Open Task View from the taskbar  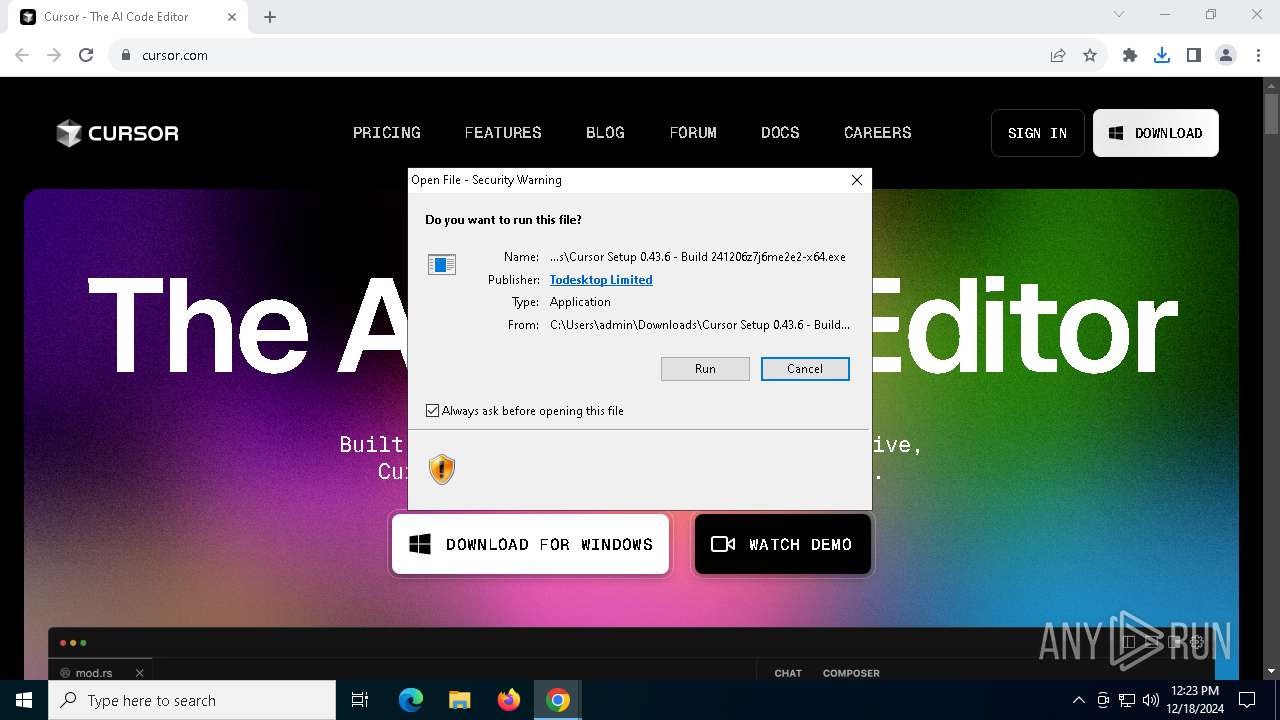tap(360, 700)
